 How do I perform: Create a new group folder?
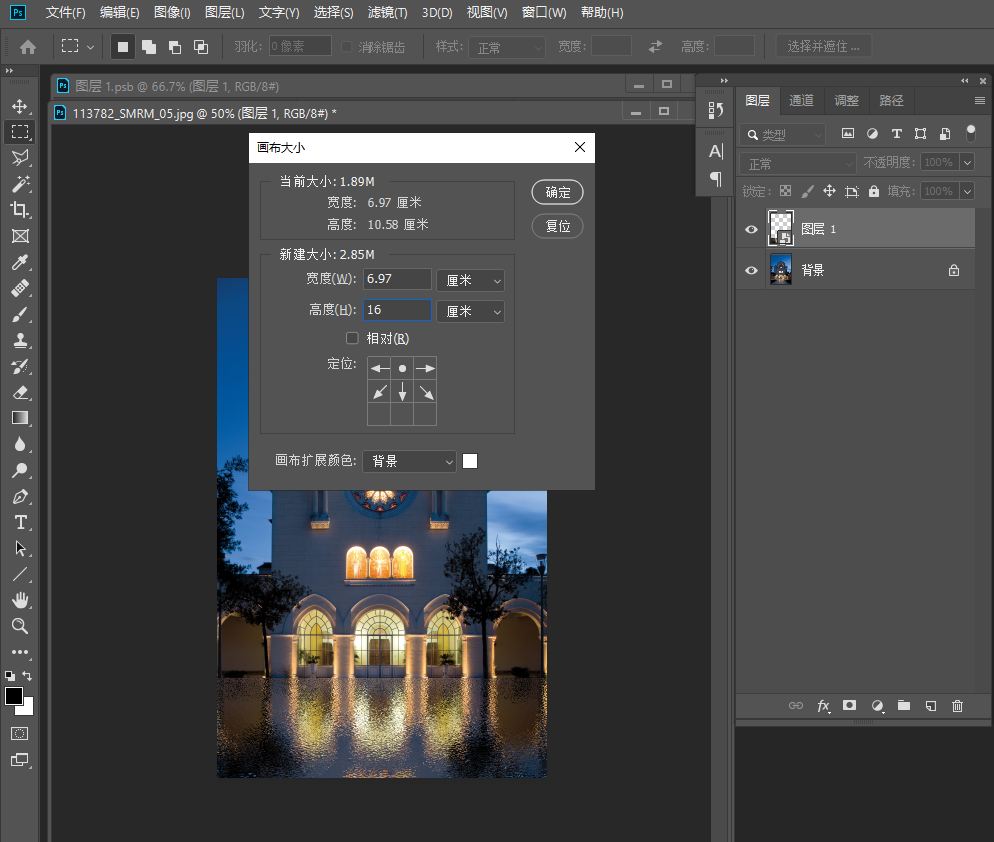point(904,705)
